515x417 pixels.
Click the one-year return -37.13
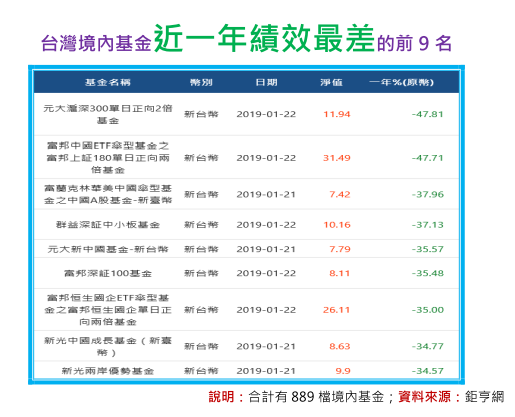pos(427,225)
